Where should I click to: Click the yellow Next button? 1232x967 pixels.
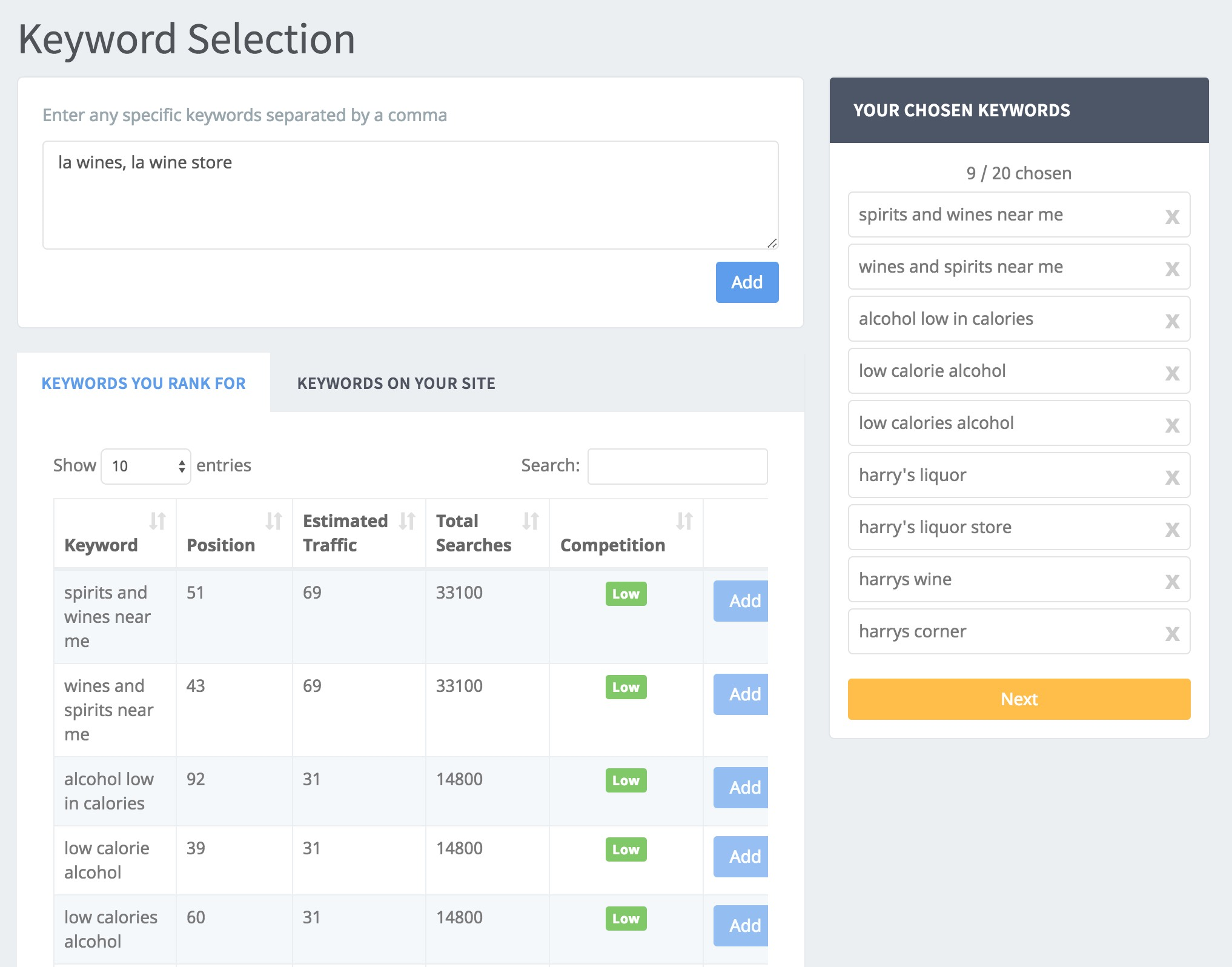pyautogui.click(x=1019, y=699)
